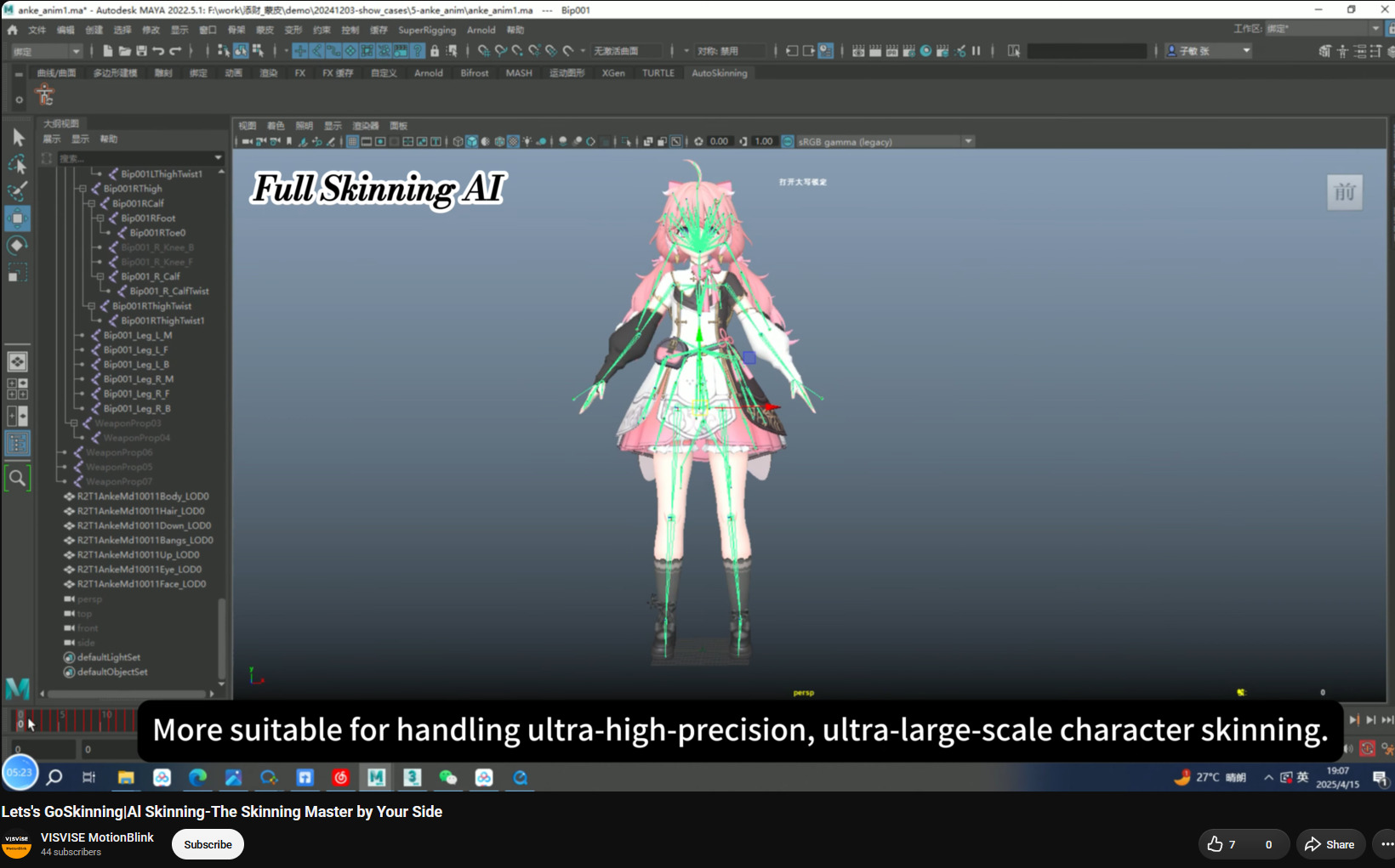Click the use all lights bulb icon
The image size is (1395, 868).
point(527,142)
